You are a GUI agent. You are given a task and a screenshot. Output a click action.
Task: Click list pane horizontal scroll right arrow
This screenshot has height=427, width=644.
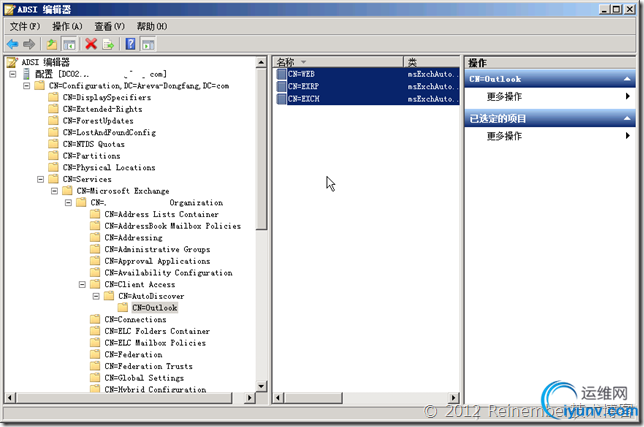pyautogui.click(x=453, y=397)
